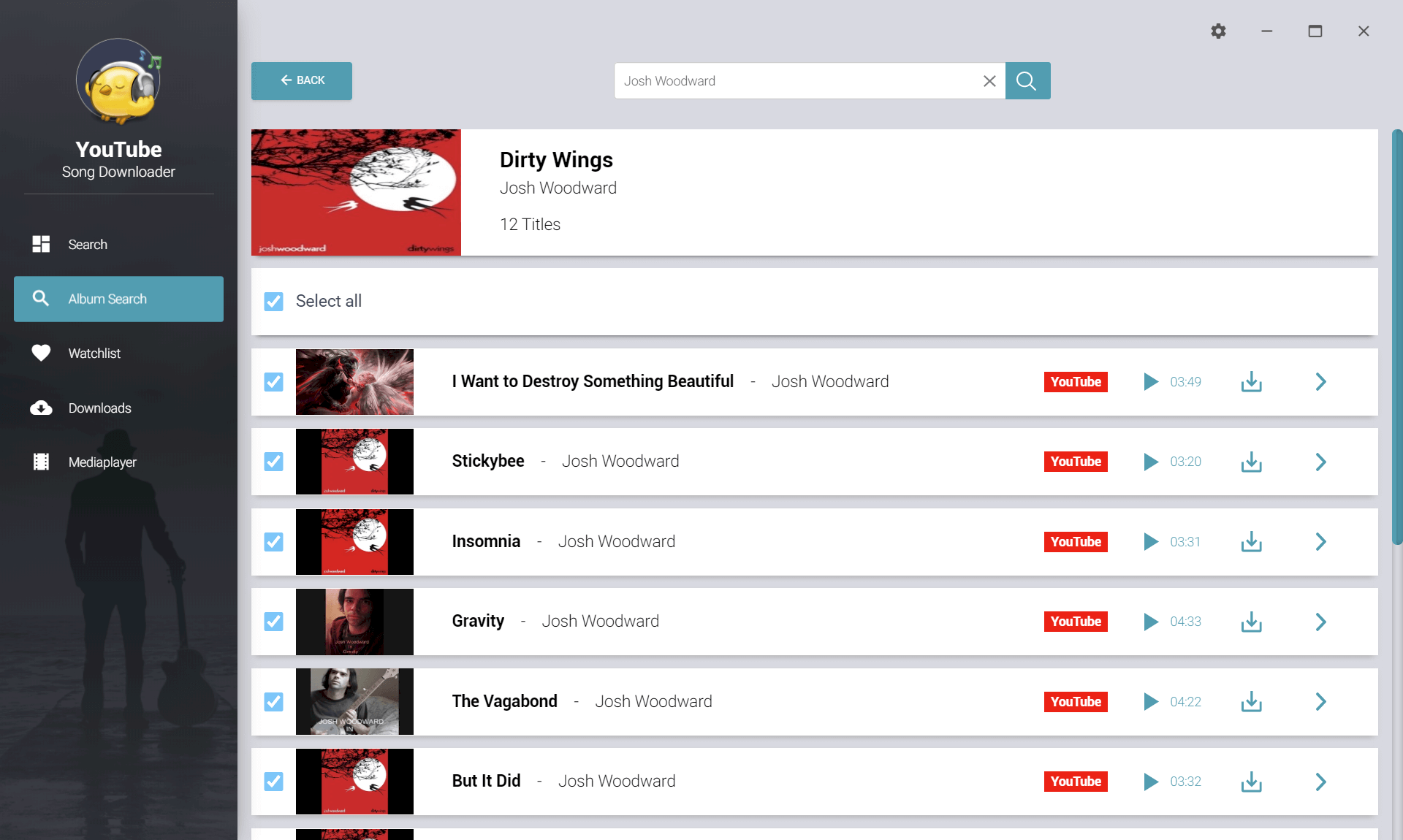Open Downloads manager panel
The height and width of the screenshot is (840, 1403).
pos(99,407)
